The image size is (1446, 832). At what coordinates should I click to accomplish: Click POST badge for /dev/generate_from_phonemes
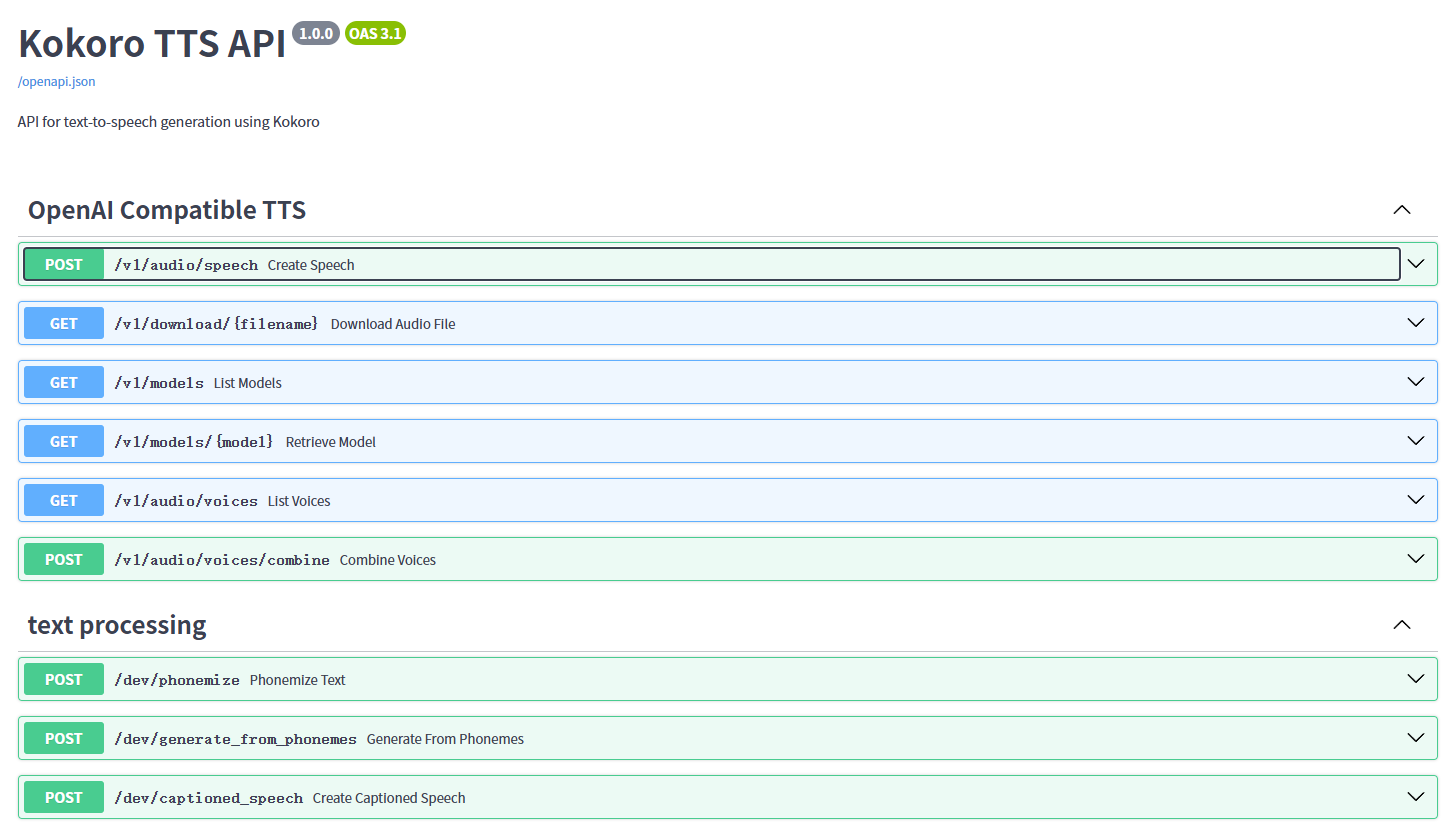[x=64, y=738]
